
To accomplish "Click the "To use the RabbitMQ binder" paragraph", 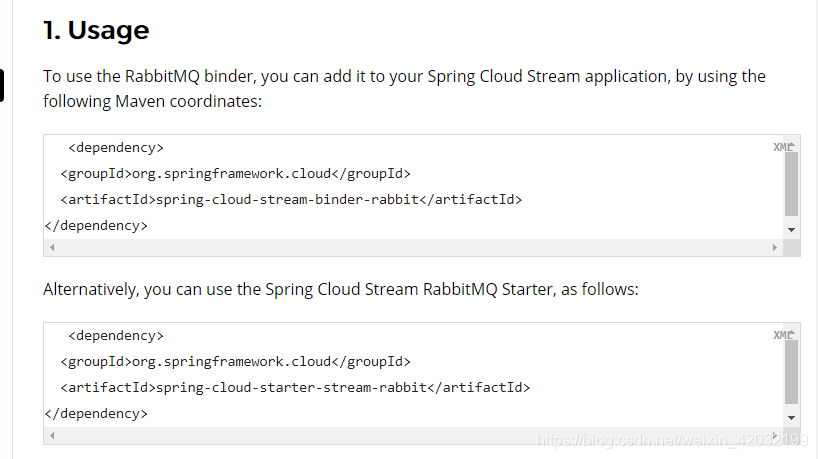I will 404,89.
